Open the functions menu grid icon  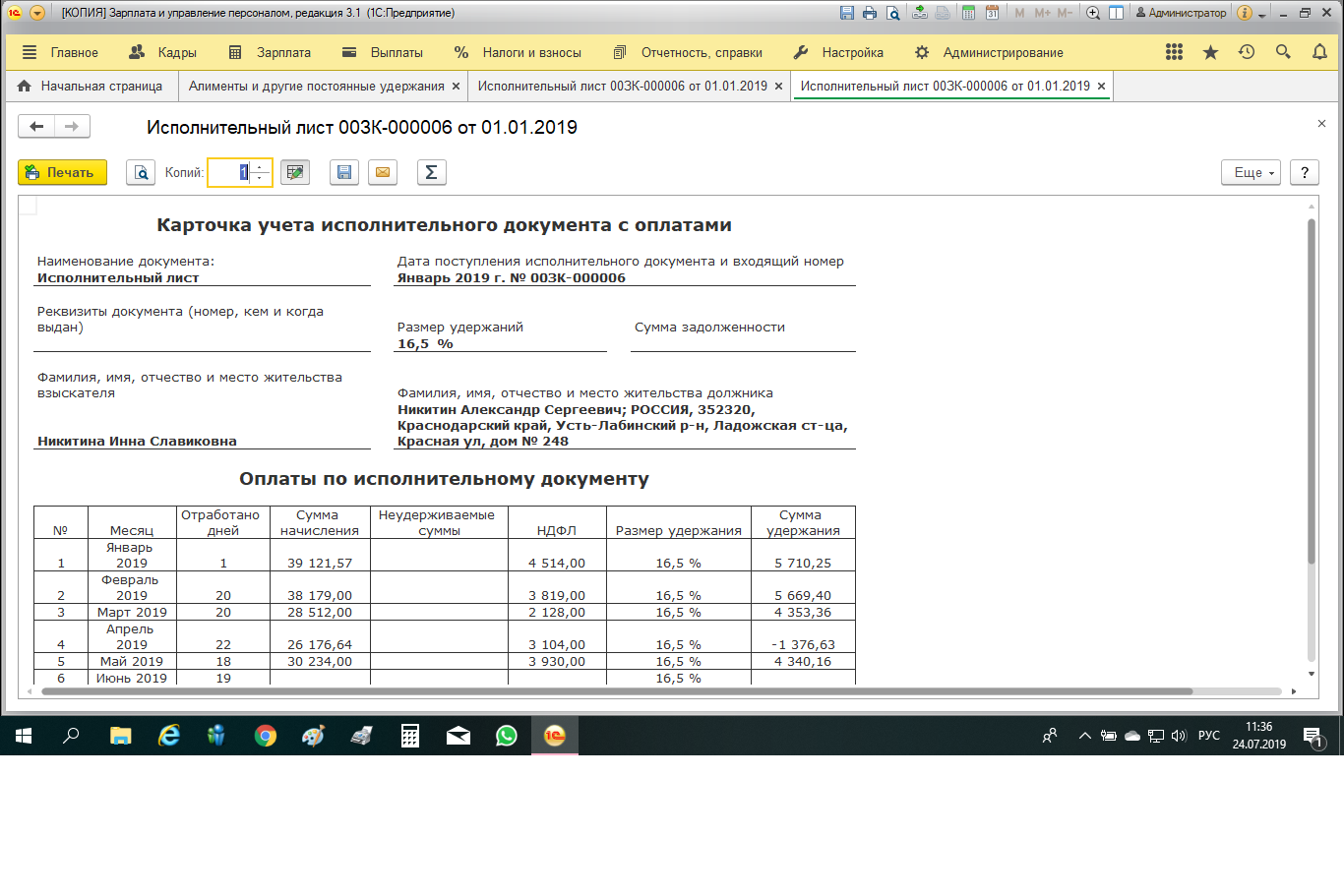1174,53
